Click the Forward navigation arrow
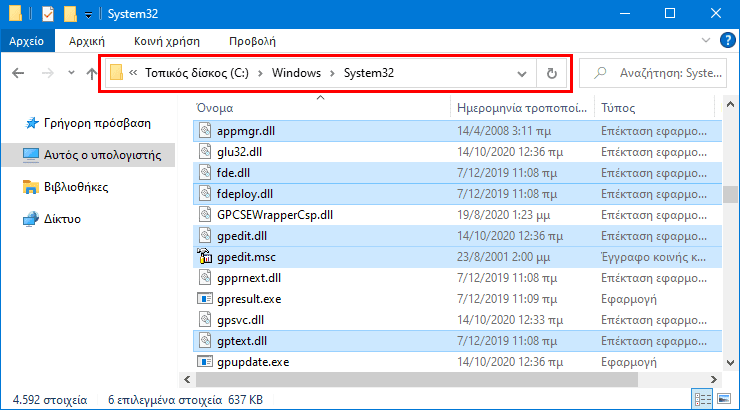The image size is (740, 410). 47,73
